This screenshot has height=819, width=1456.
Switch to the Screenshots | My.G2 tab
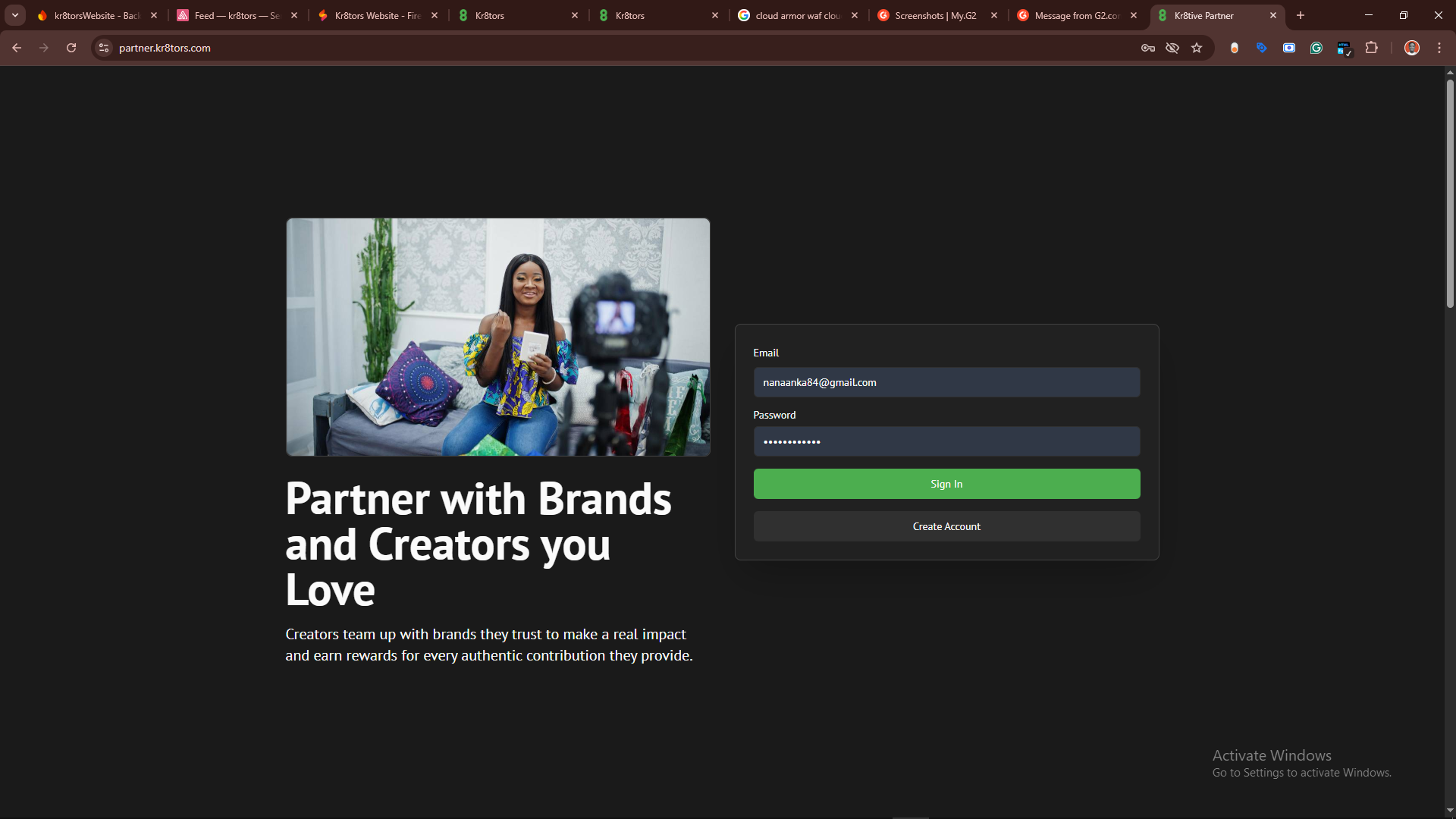pyautogui.click(x=935, y=15)
